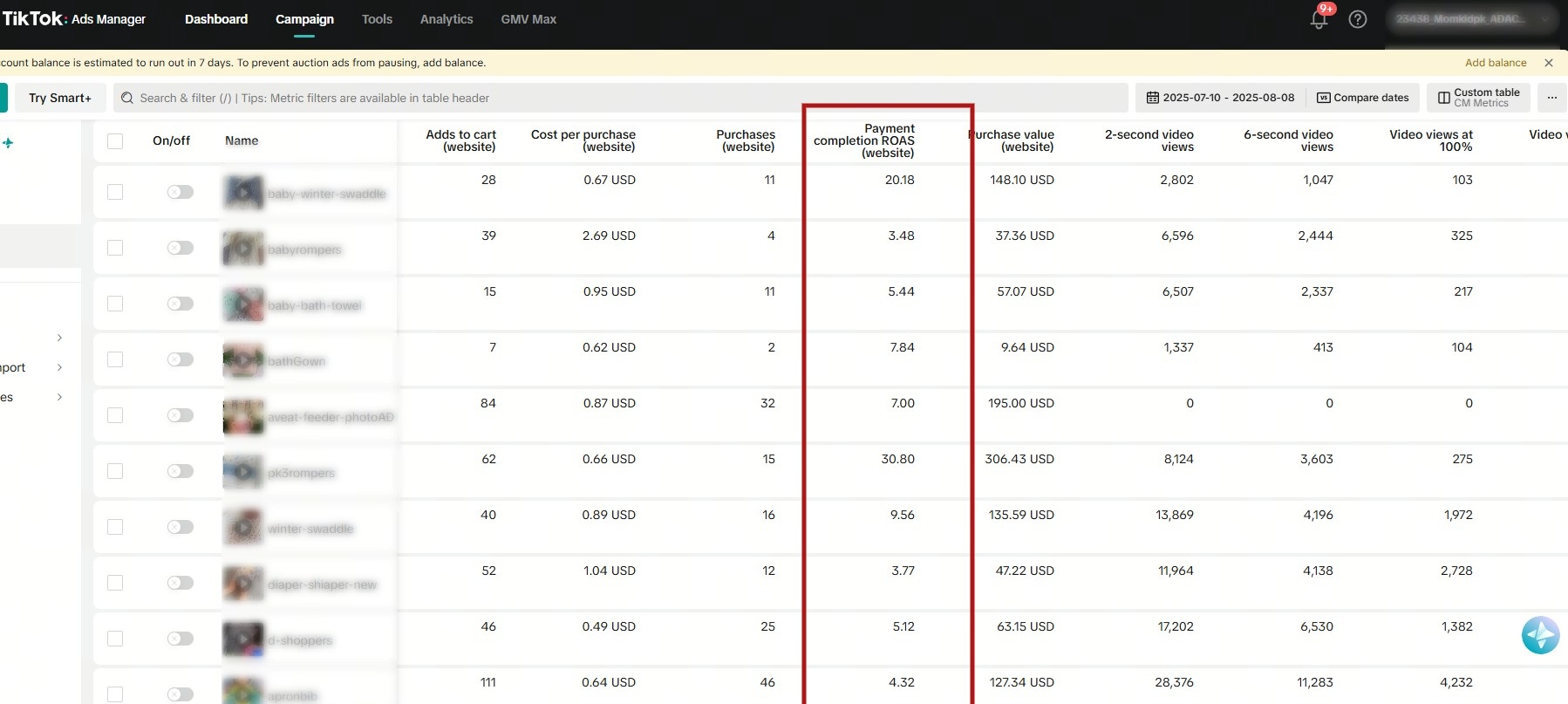This screenshot has width=1568, height=704.
Task: Click the Compare dates button
Action: click(1363, 98)
